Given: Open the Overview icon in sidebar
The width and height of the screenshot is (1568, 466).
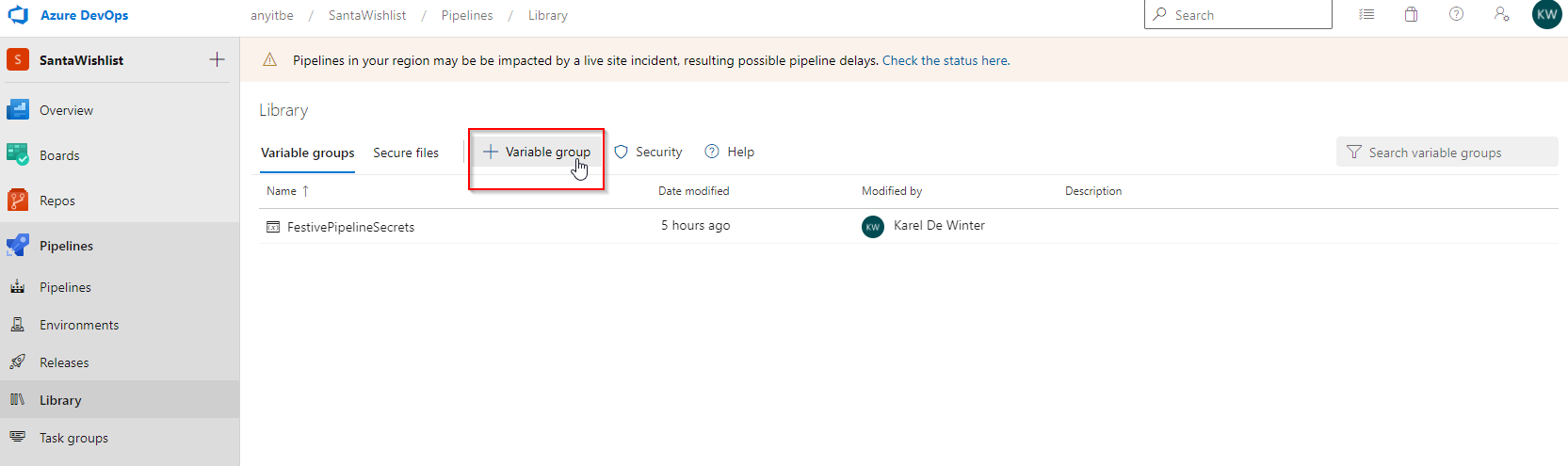Looking at the screenshot, I should coord(18,110).
